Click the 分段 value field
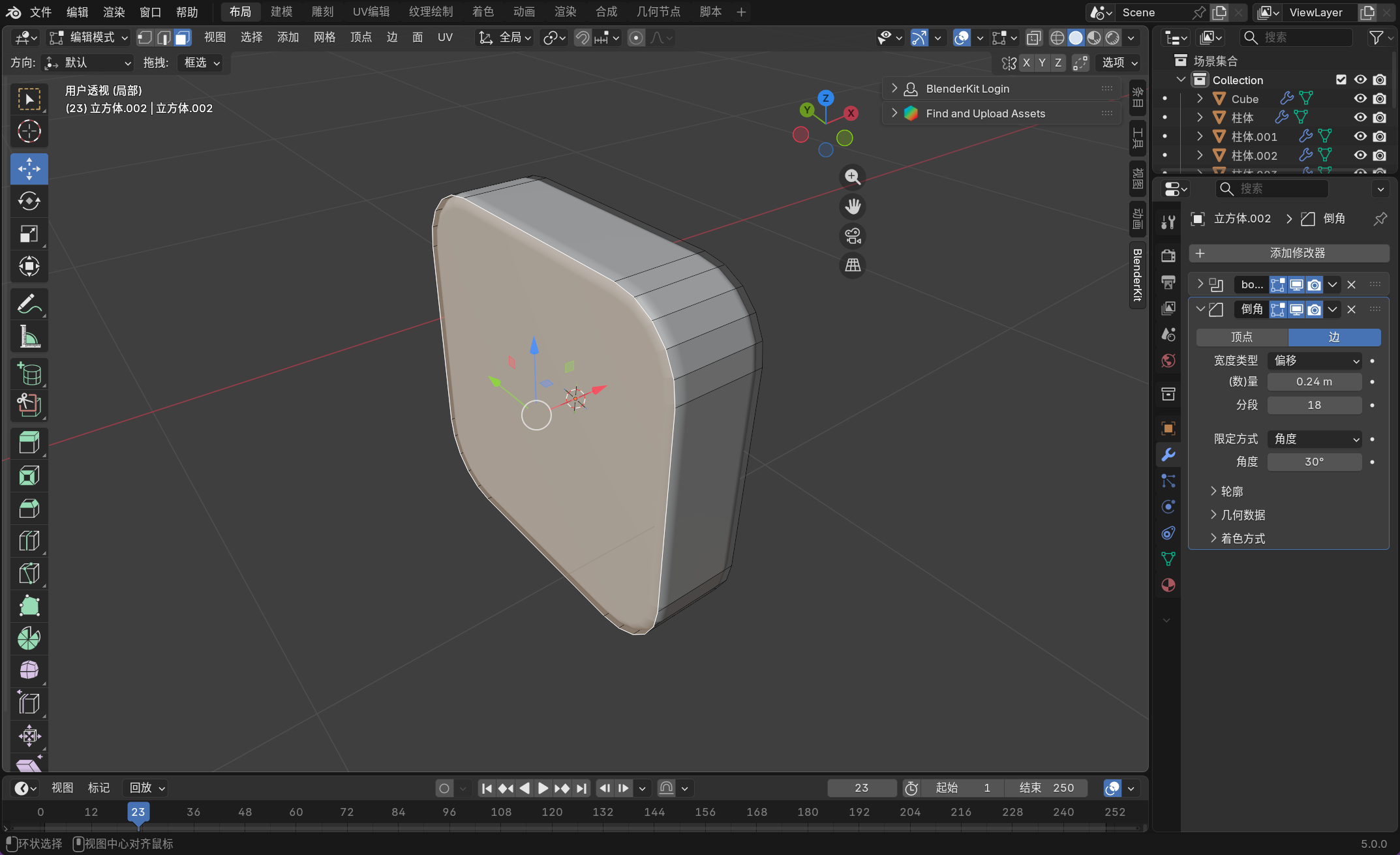 pos(1314,405)
